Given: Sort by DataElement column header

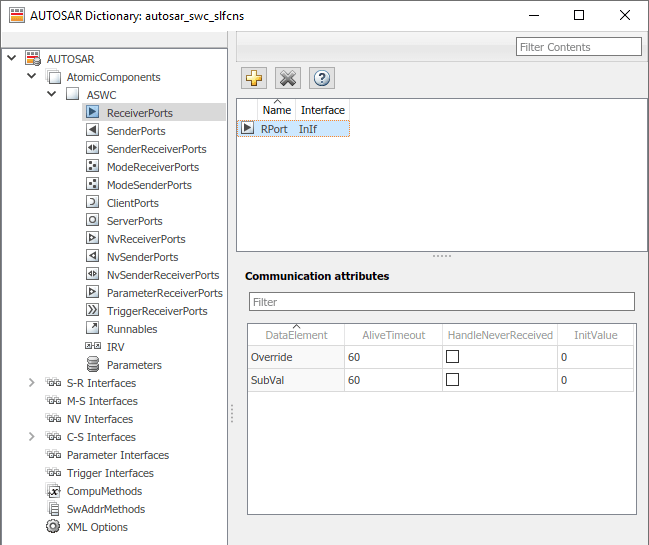Looking at the screenshot, I should 296,335.
